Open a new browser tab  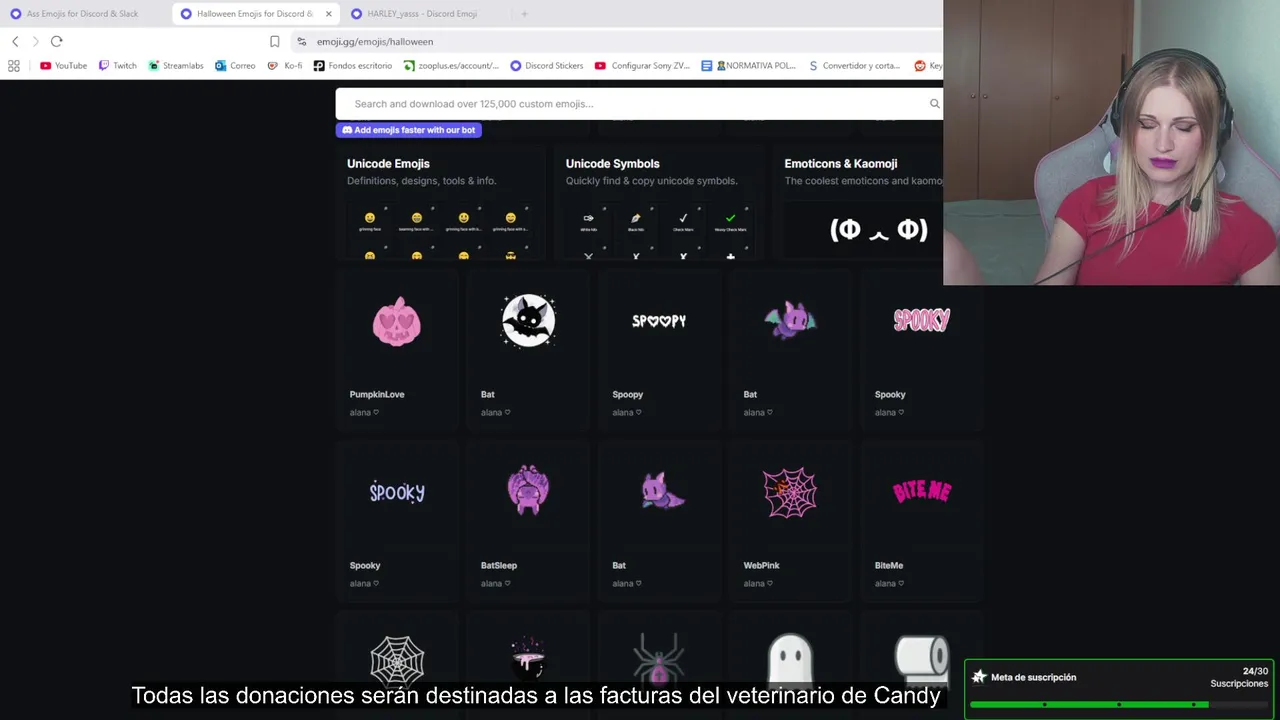click(x=524, y=14)
